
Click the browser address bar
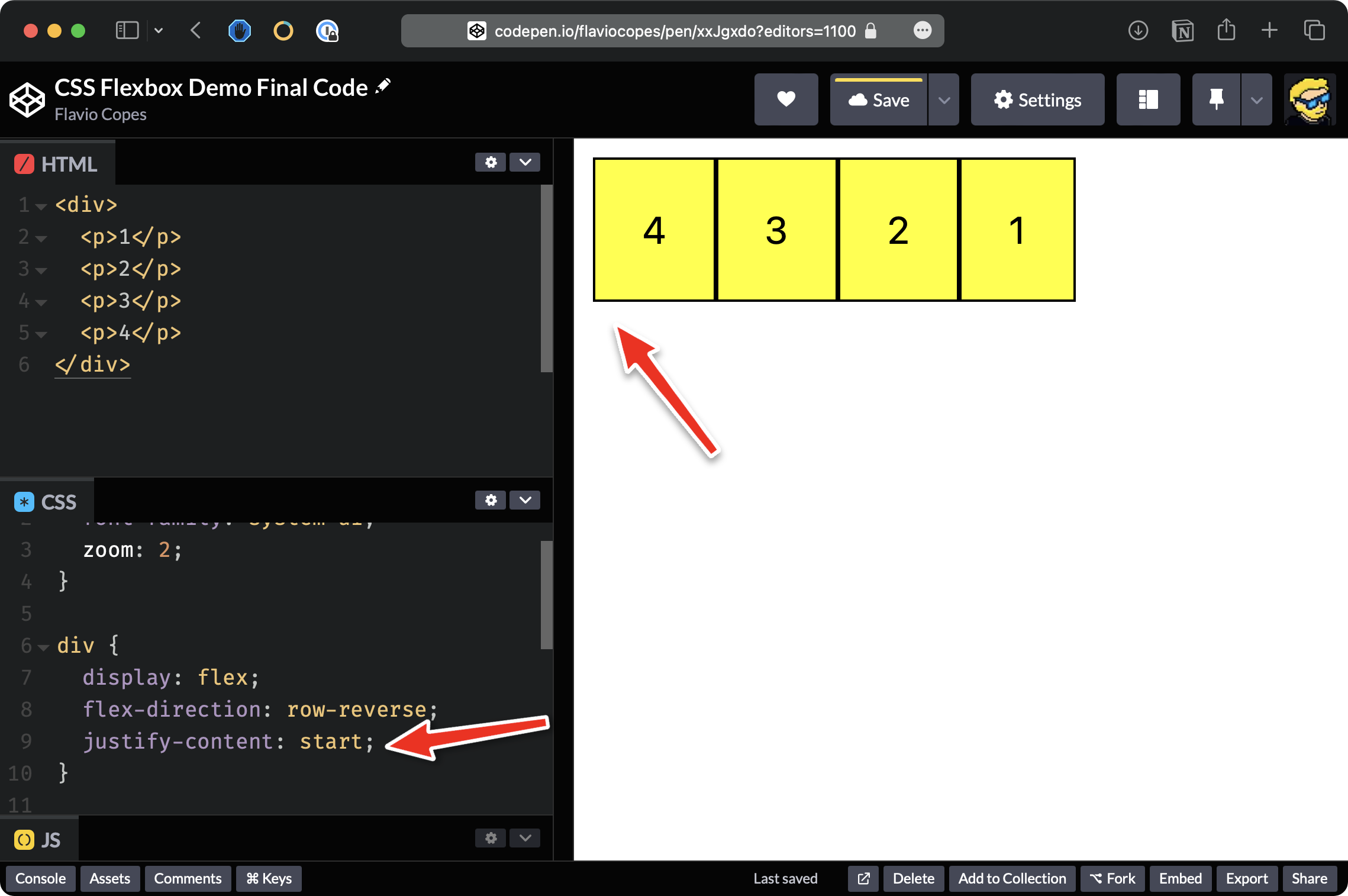click(x=672, y=31)
